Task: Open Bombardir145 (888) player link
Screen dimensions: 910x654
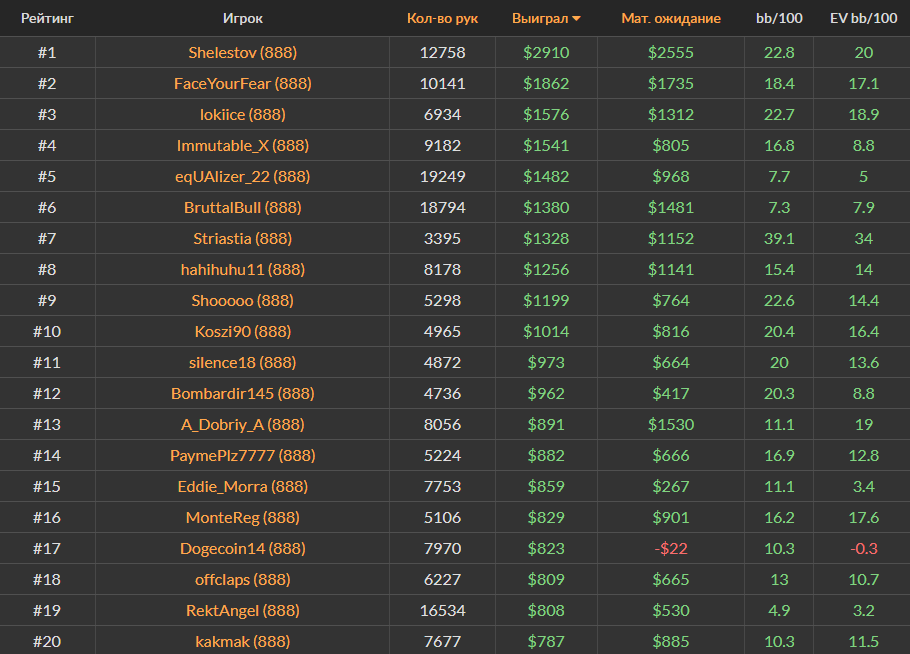Action: (243, 393)
